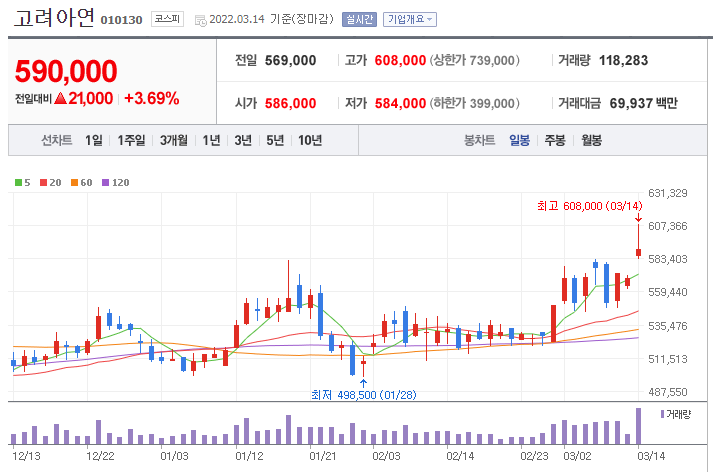The width and height of the screenshot is (713, 472).
Task: Click the 거래량 value 118,283
Action: point(623,60)
